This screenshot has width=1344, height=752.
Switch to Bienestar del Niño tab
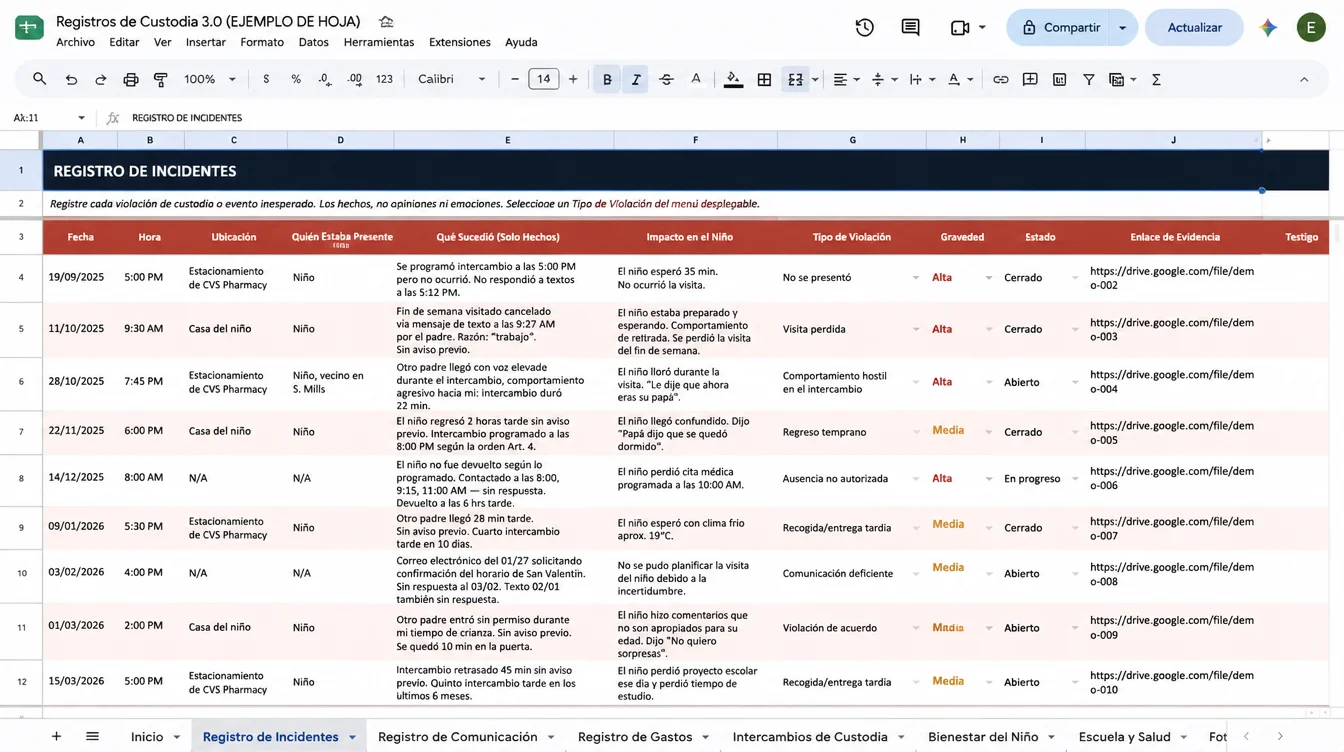click(983, 736)
